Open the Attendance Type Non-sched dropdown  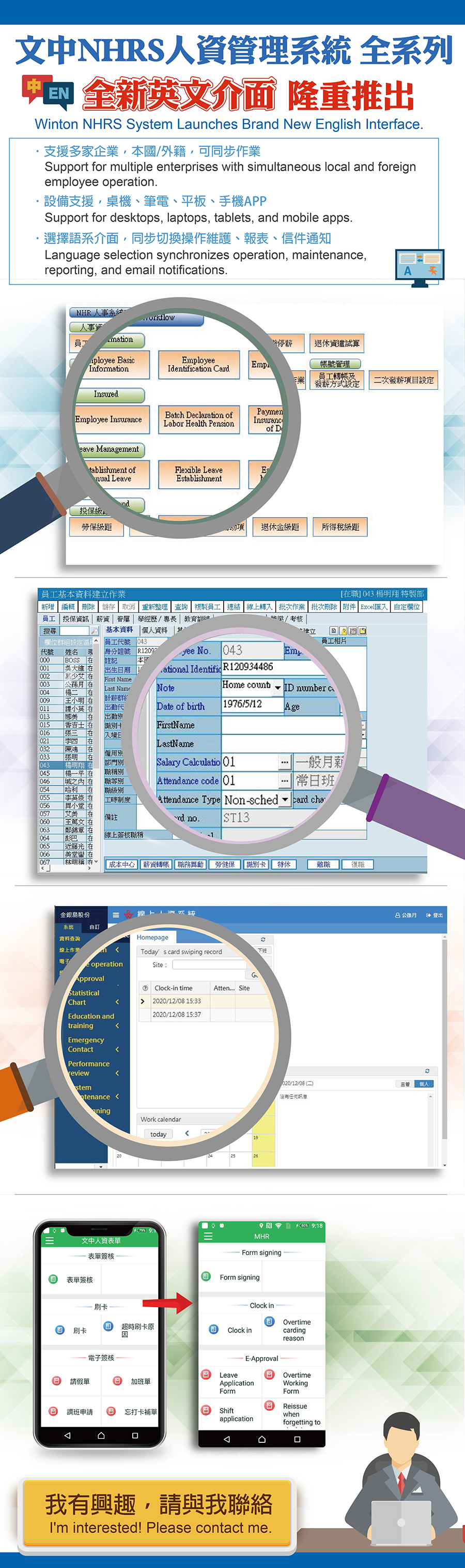coord(285,799)
